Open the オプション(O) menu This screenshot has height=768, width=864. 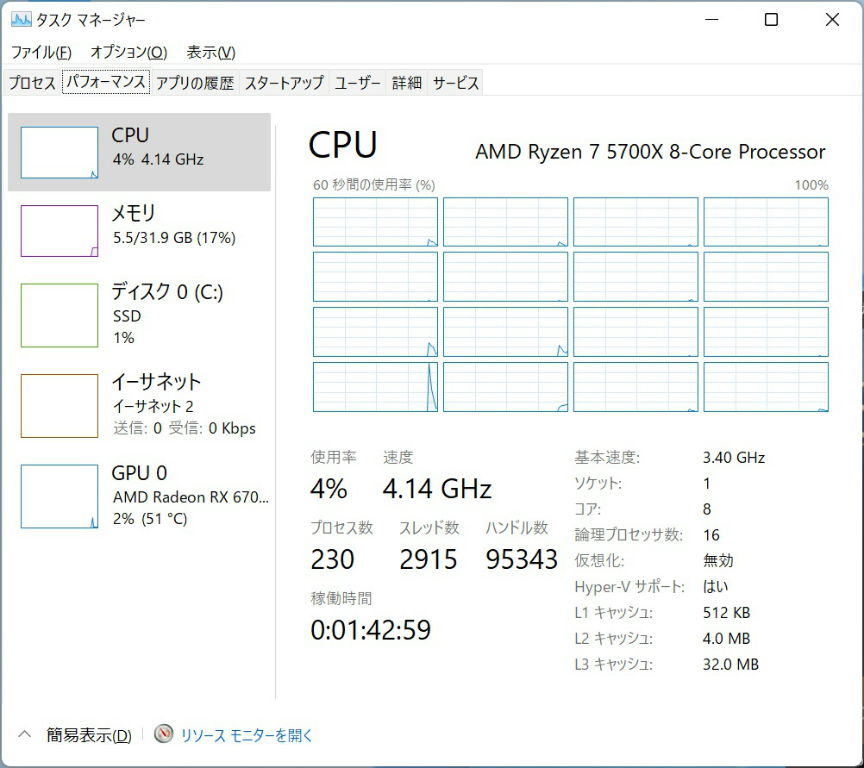pyautogui.click(x=128, y=52)
